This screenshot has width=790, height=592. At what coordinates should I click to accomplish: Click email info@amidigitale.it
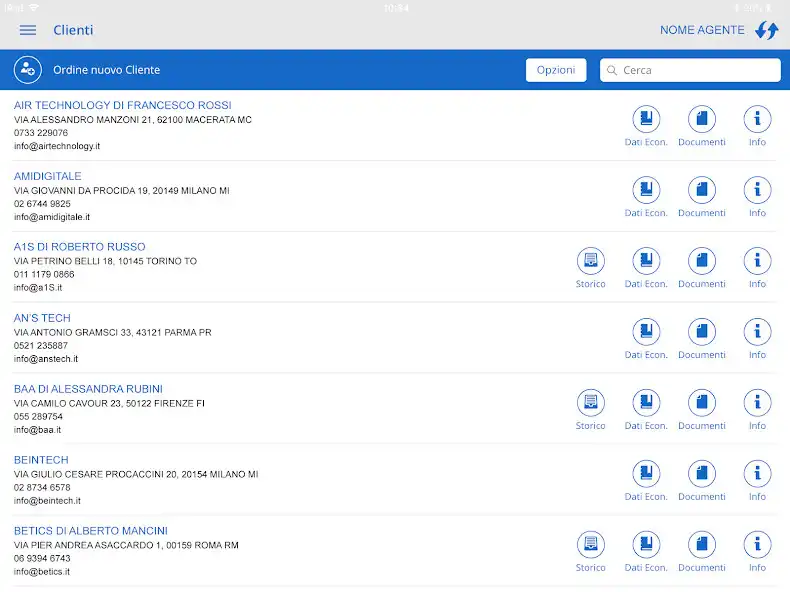52,217
